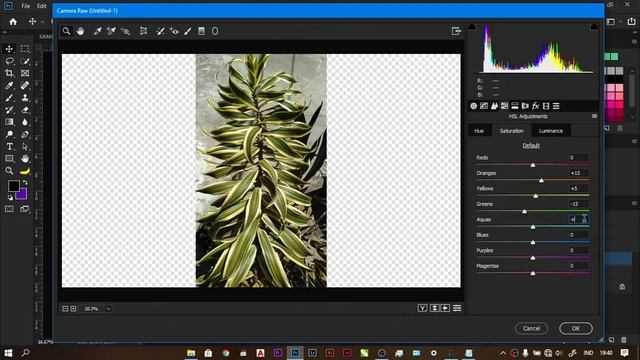Open Windows Start menu
Viewport: 640px width, 360px height.
click(x=8, y=353)
